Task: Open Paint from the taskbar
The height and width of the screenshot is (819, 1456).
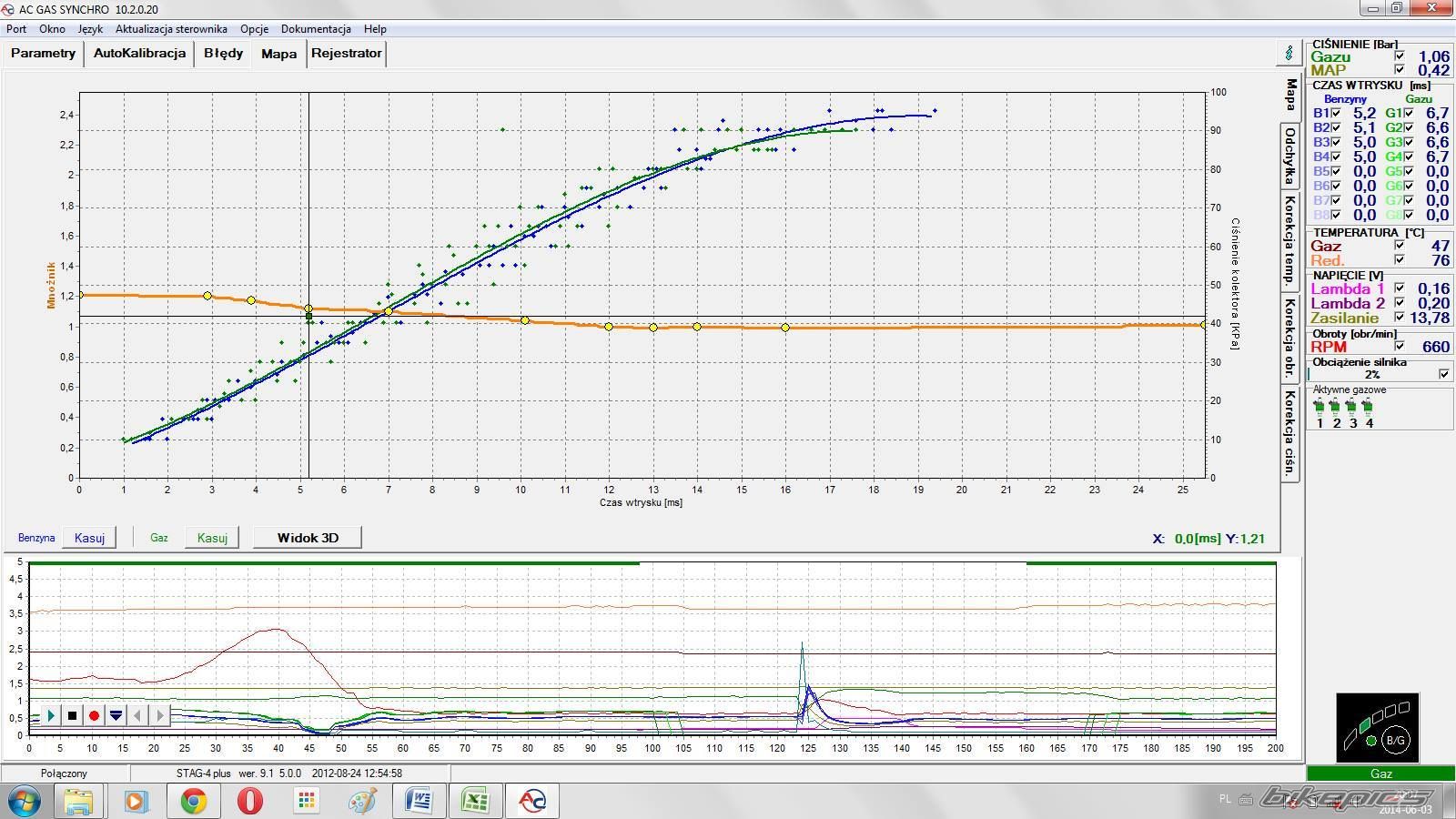Action: point(362,802)
